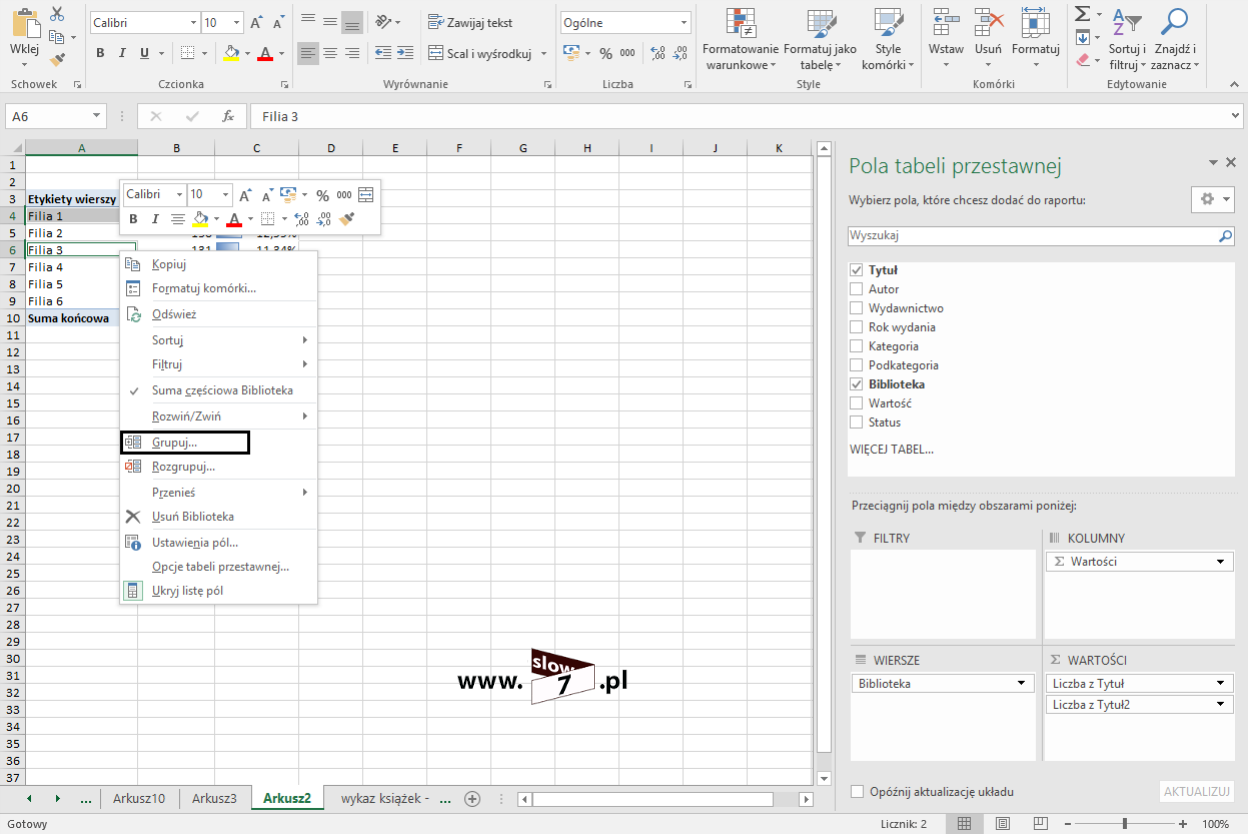Screen dimensions: 1248x834
Task: Click the Wklej paste icon
Action: click(x=25, y=23)
